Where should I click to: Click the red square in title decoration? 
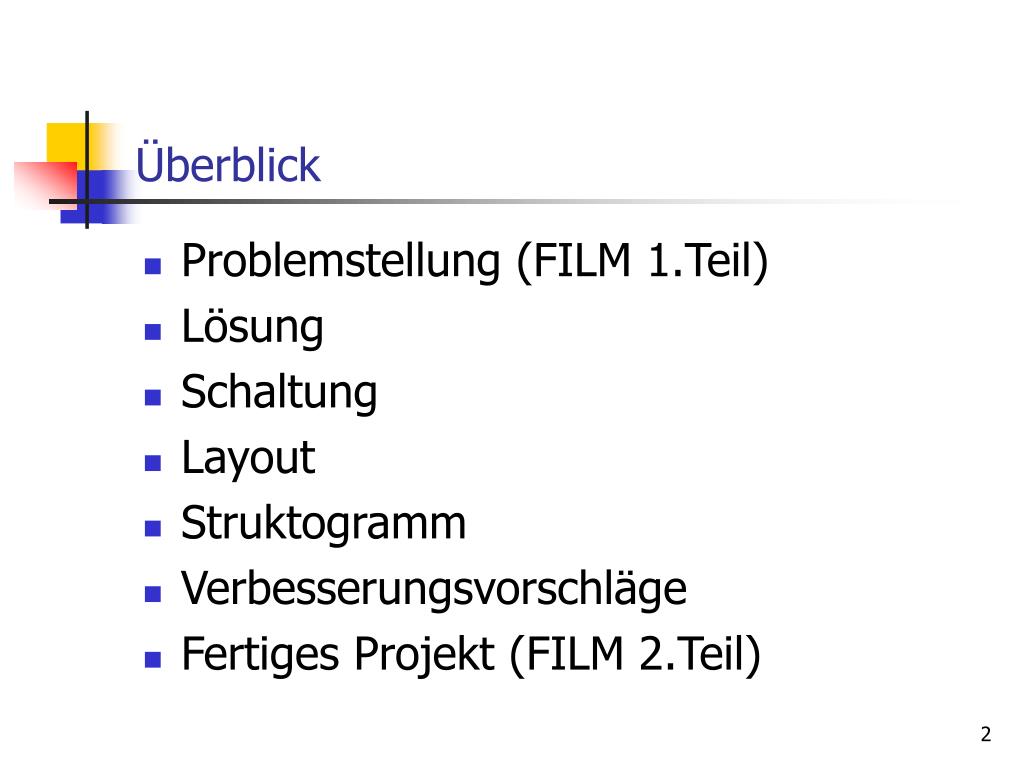pyautogui.click(x=47, y=184)
